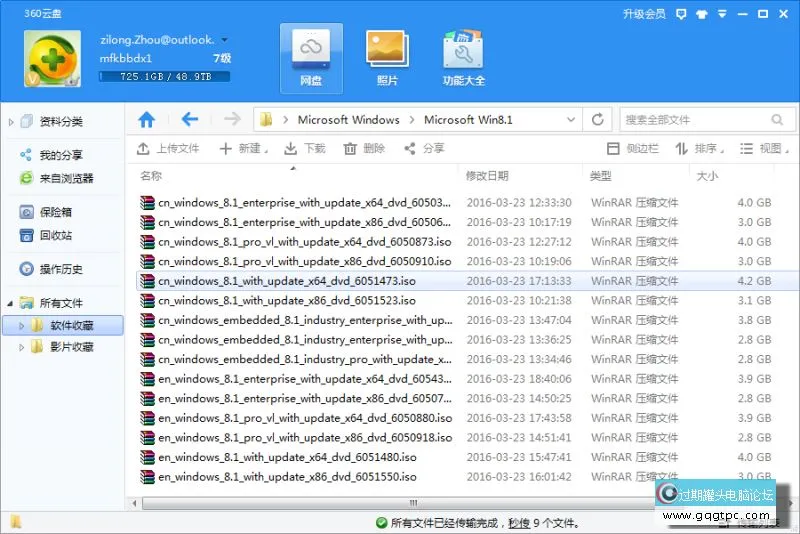The width and height of the screenshot is (800, 534).
Task: Open the 新建 create dropdown
Action: [x=244, y=148]
